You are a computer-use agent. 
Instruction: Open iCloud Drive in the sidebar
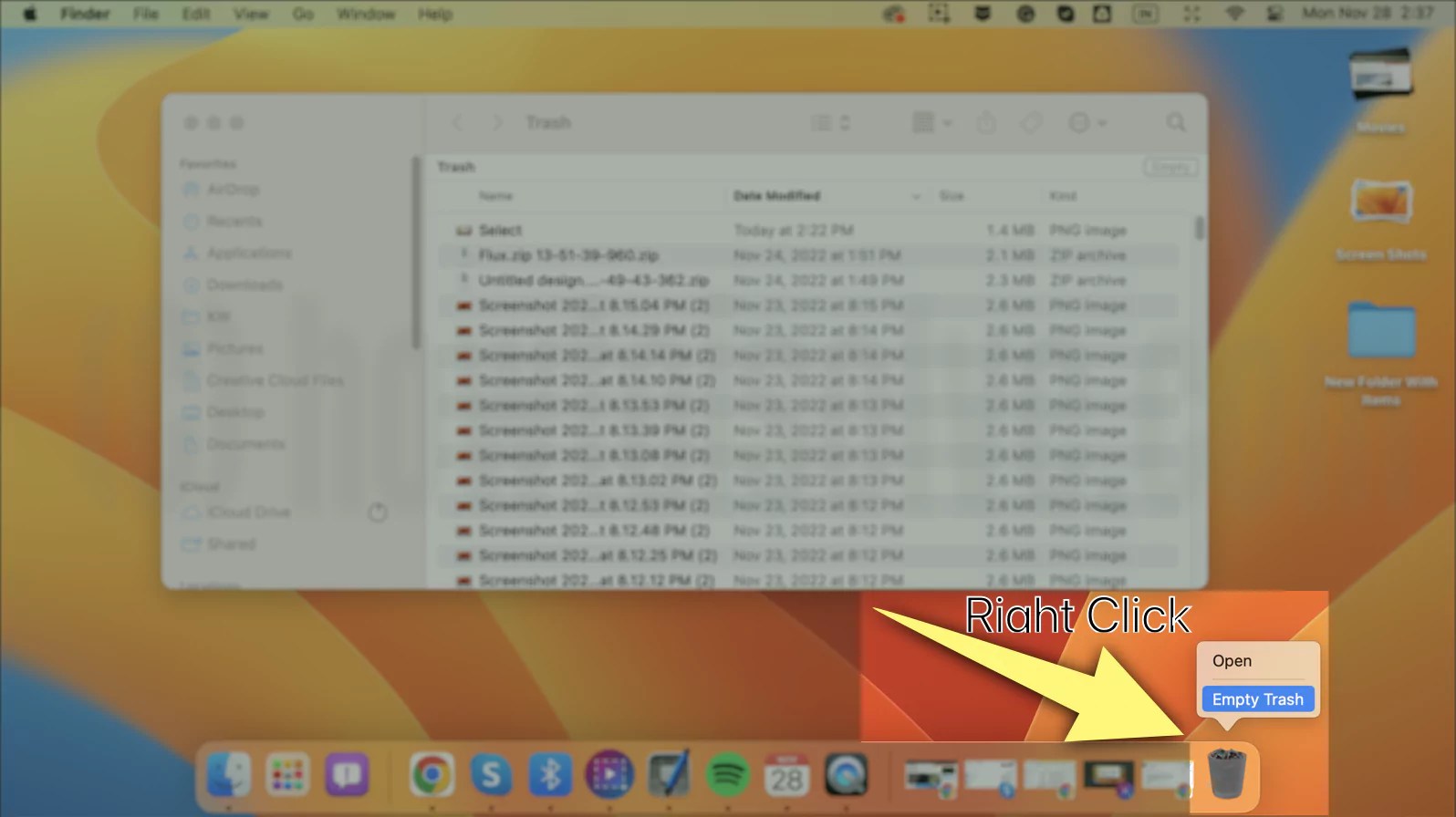(236, 512)
